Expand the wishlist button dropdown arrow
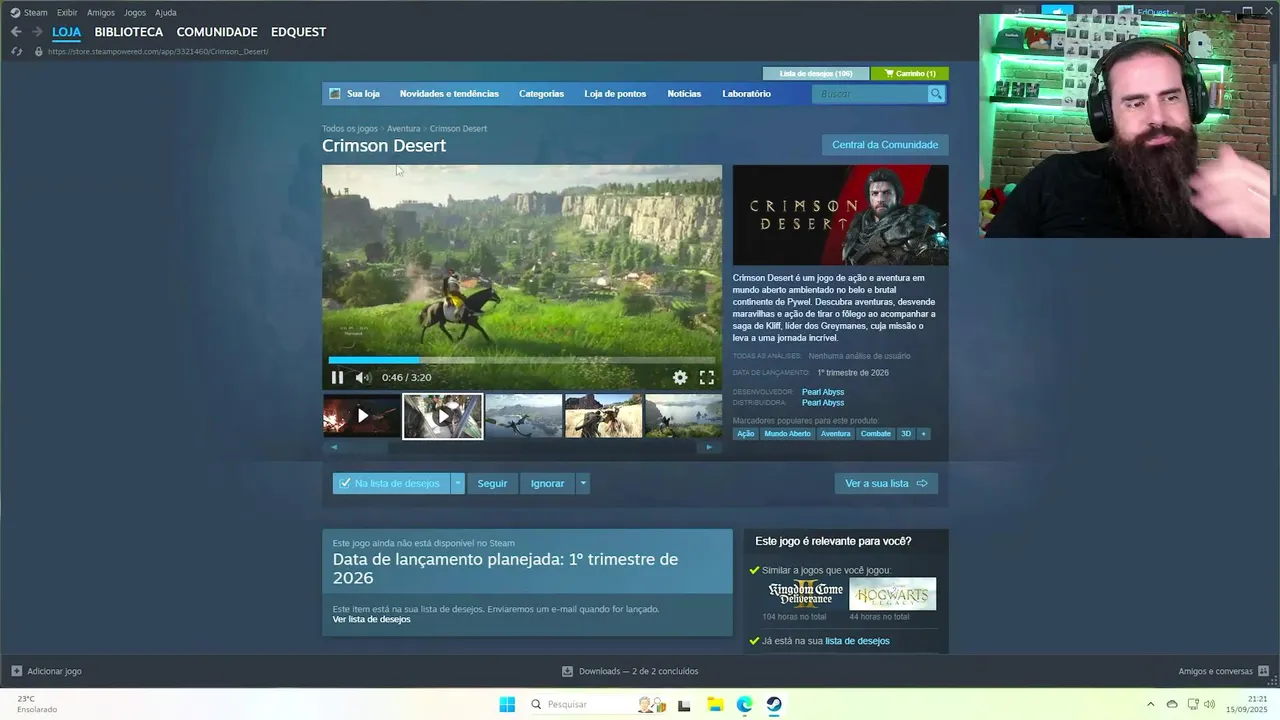Viewport: 1280px width, 720px height. [x=458, y=483]
